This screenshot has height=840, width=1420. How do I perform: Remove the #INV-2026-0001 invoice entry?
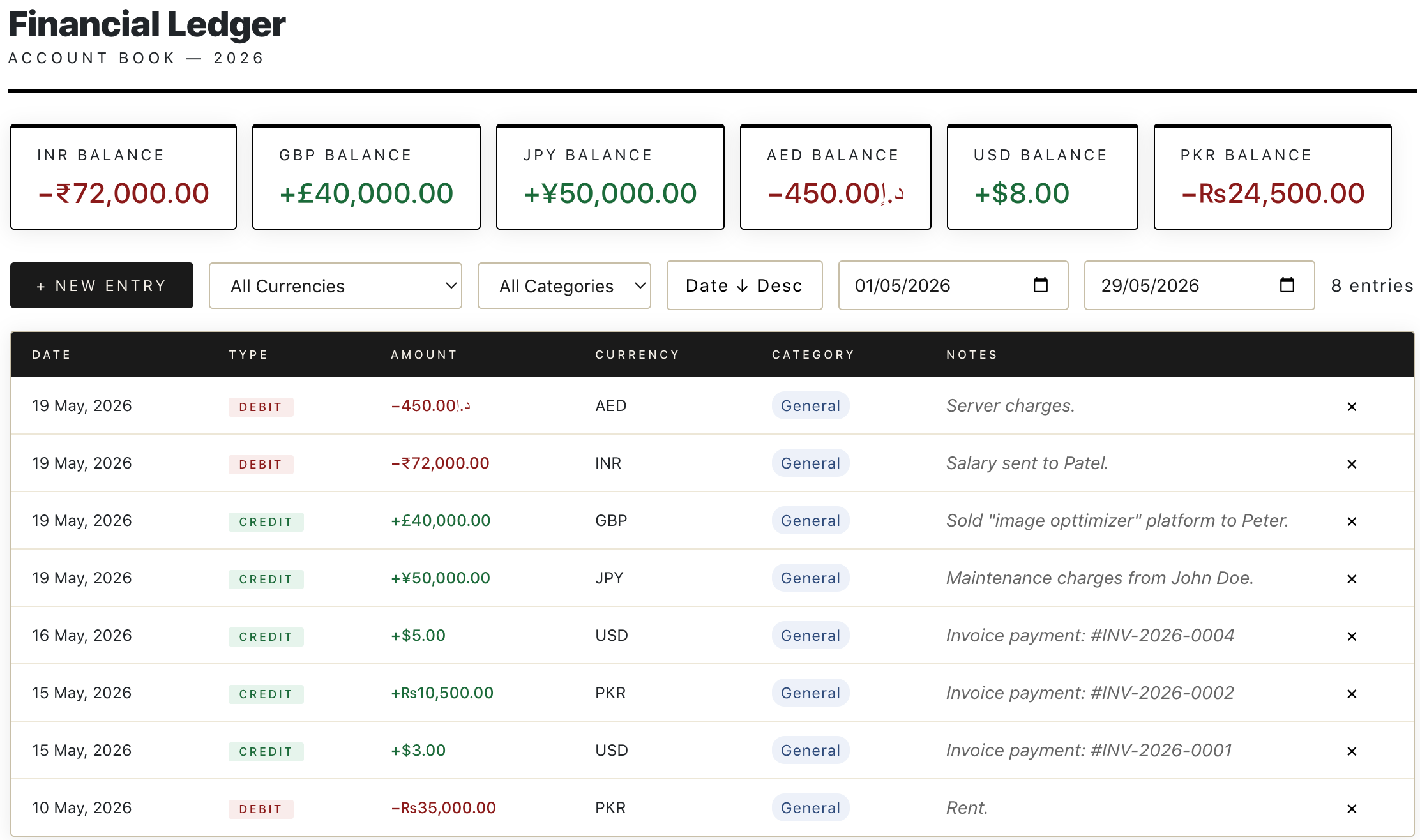click(1352, 751)
